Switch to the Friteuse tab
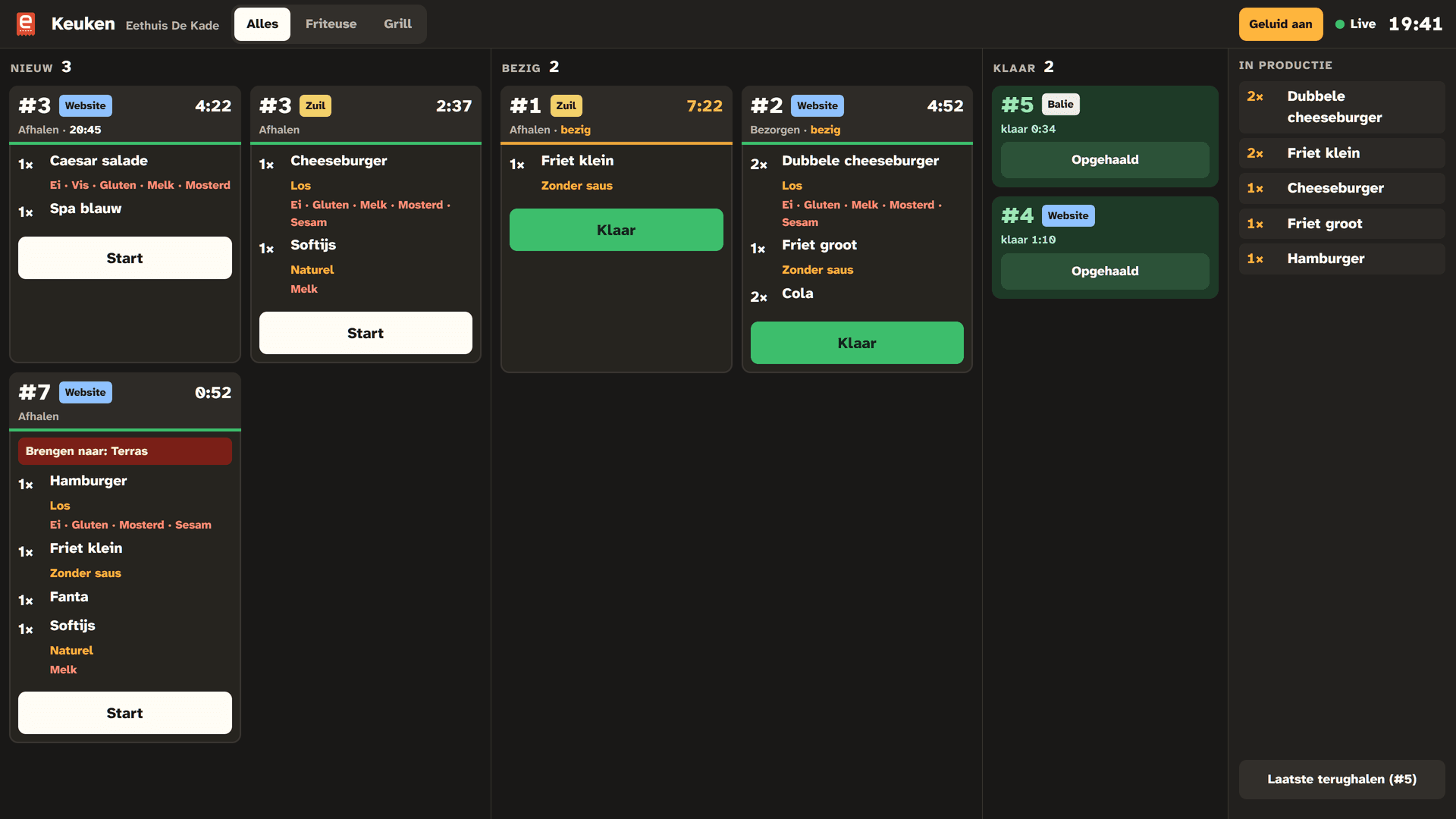Image resolution: width=1456 pixels, height=819 pixels. 331,24
